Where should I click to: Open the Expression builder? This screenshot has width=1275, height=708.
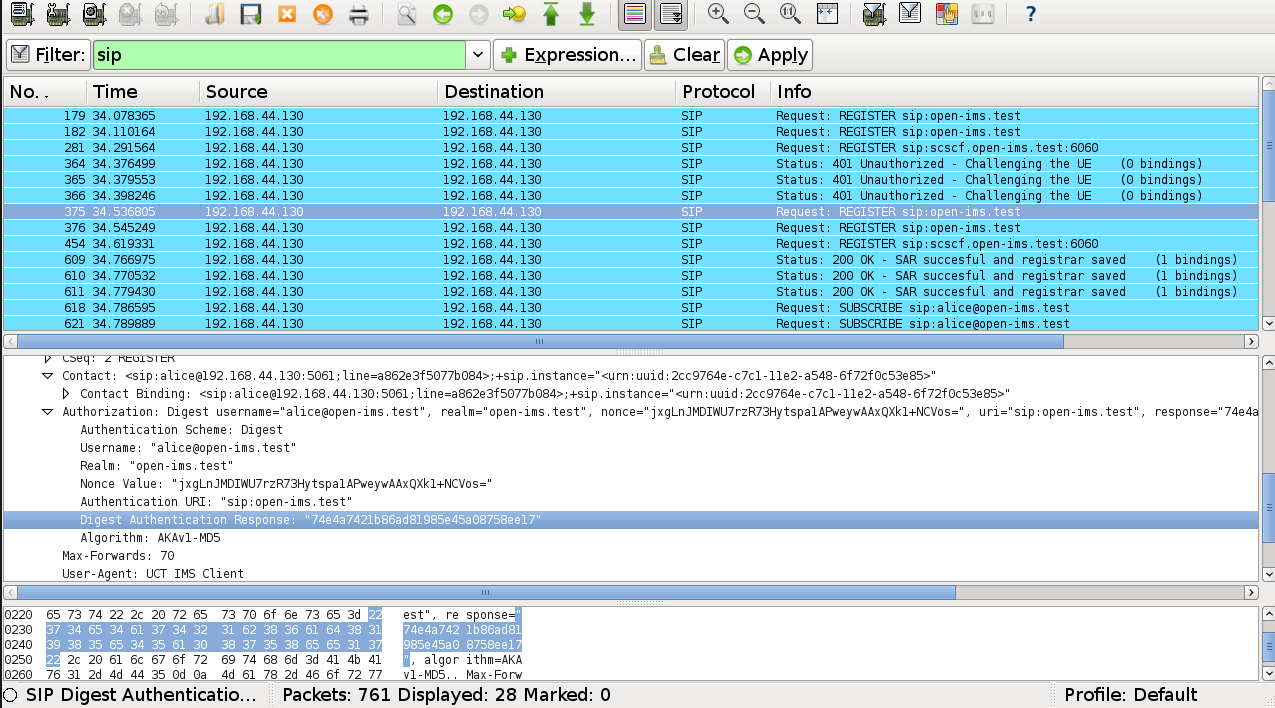(567, 55)
